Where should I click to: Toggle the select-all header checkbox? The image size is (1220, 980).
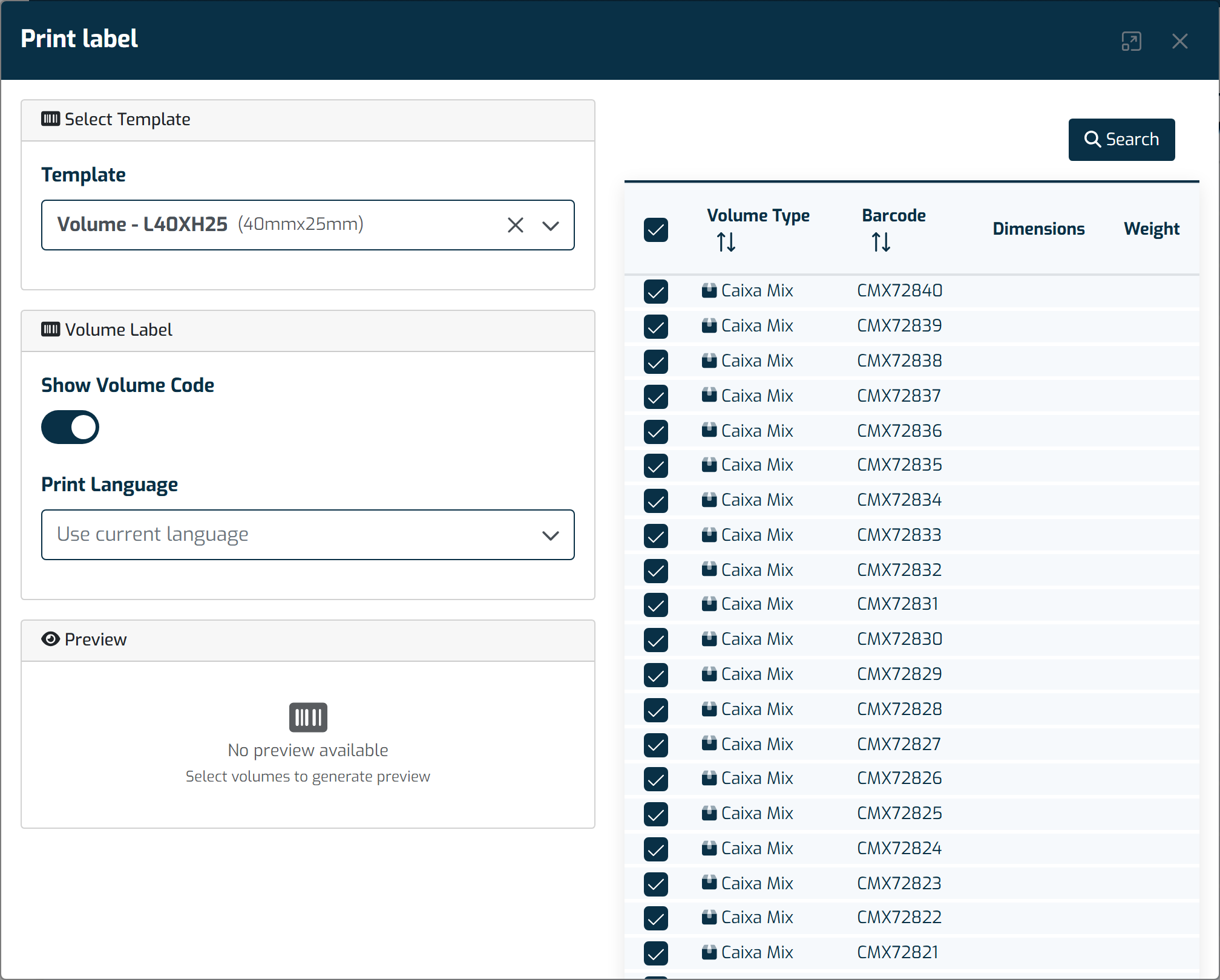point(656,230)
